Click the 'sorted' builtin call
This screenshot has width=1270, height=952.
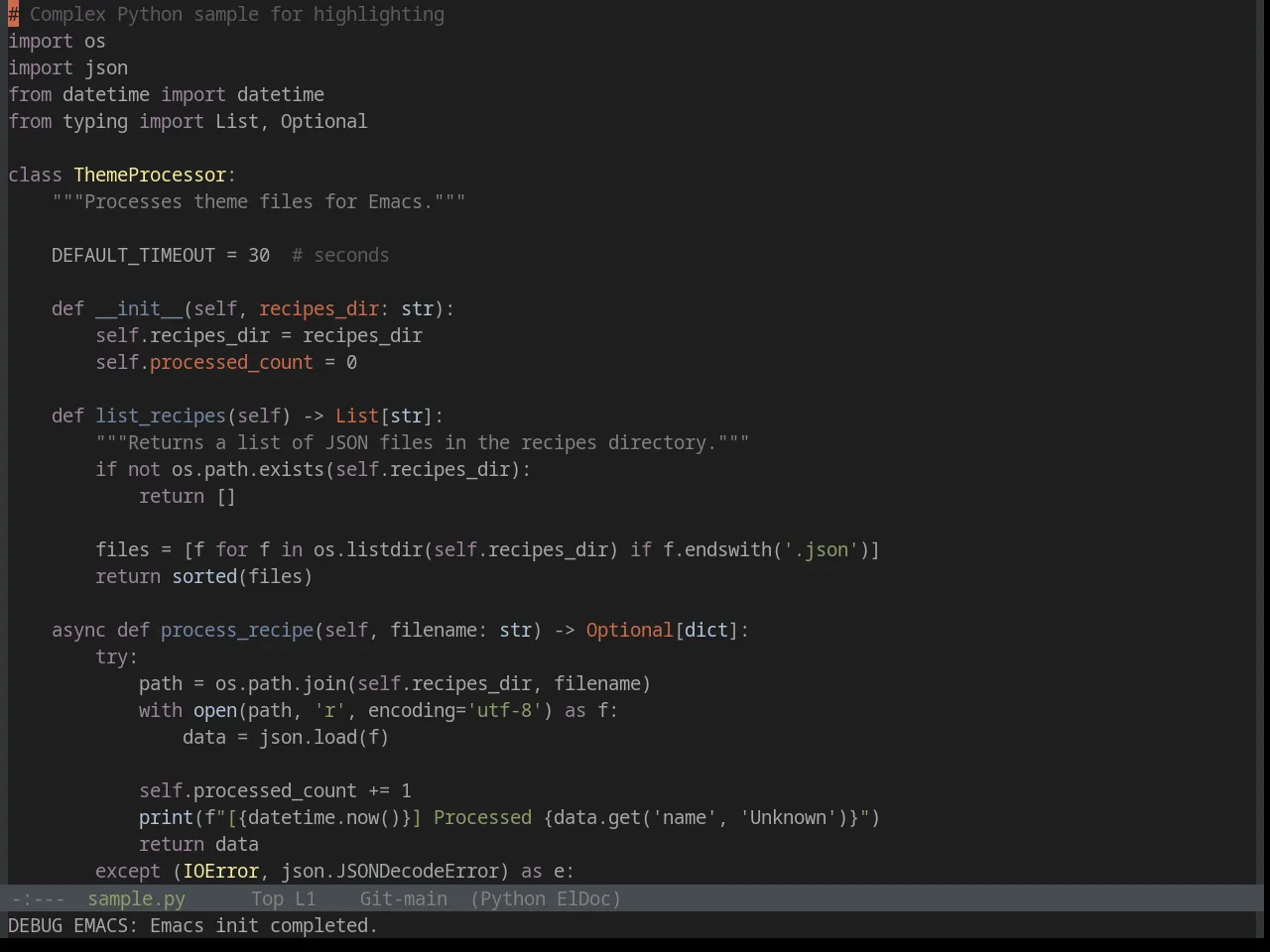(204, 576)
